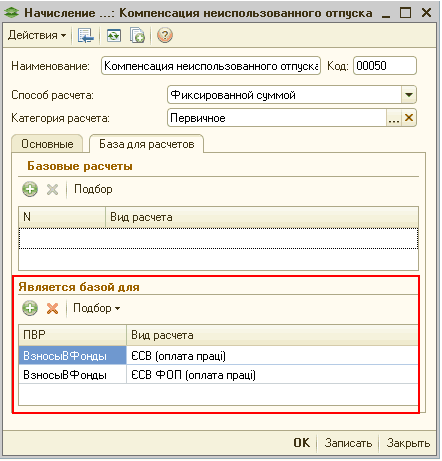Screen dimensions: 442x461
Task: Switch to the Основные tab
Action: (x=47, y=144)
